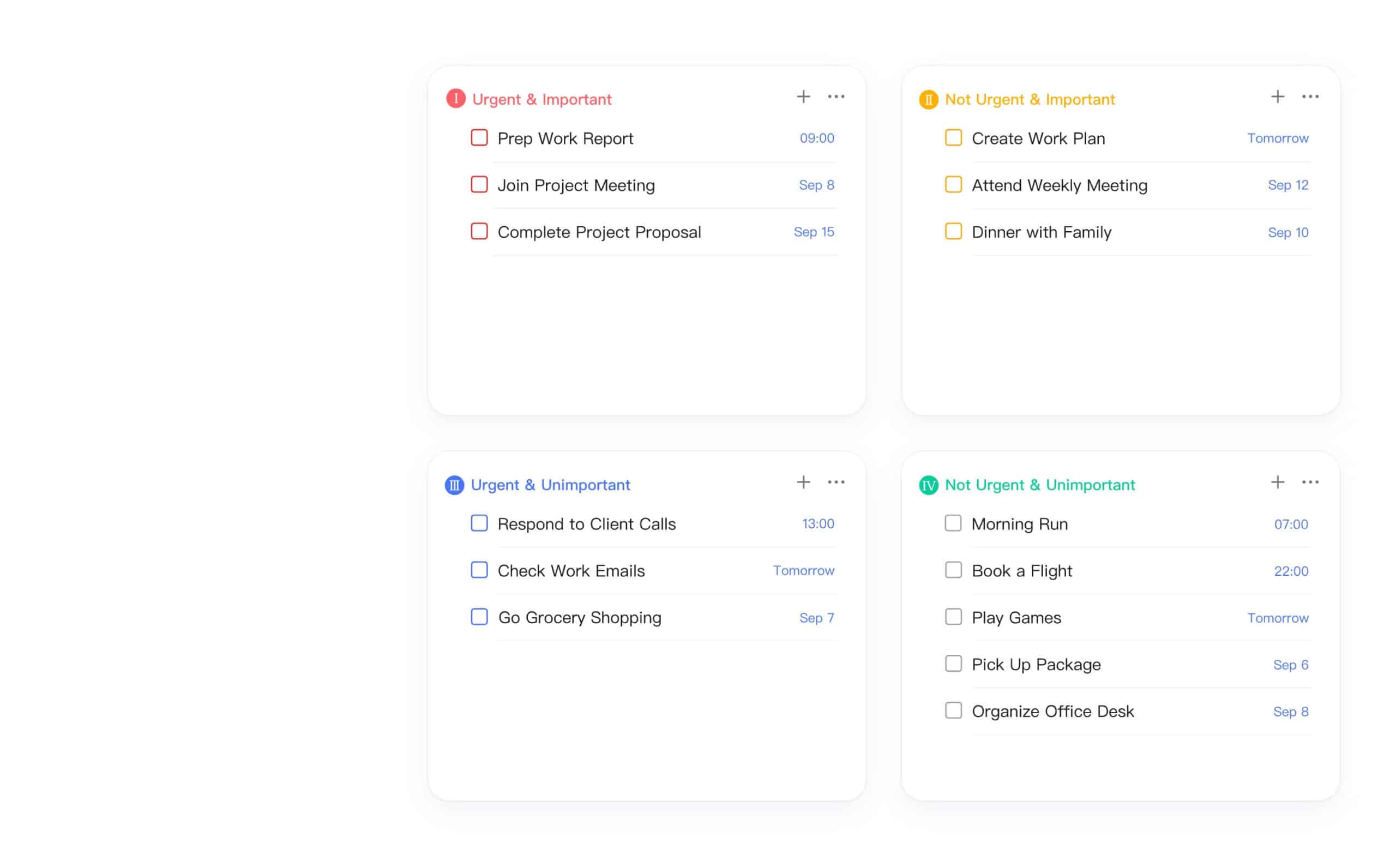Click the 07:00 due time
The height and width of the screenshot is (868, 1396).
pyautogui.click(x=1291, y=524)
